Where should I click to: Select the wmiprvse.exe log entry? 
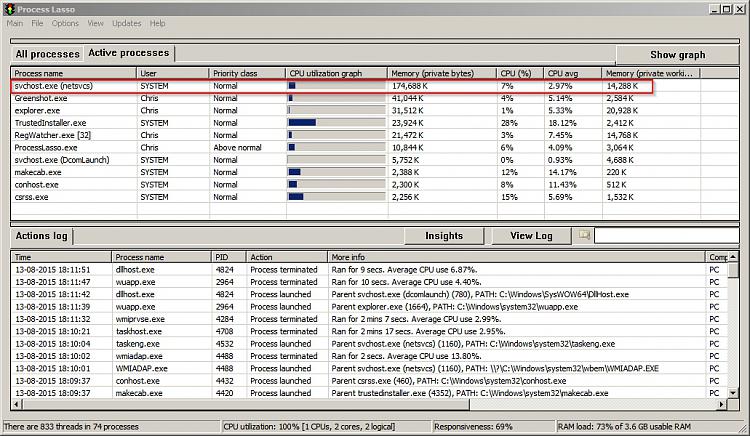click(x=369, y=319)
